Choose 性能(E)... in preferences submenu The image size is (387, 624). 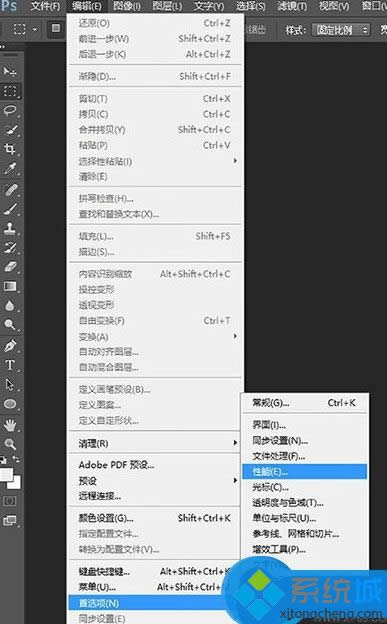pyautogui.click(x=304, y=472)
